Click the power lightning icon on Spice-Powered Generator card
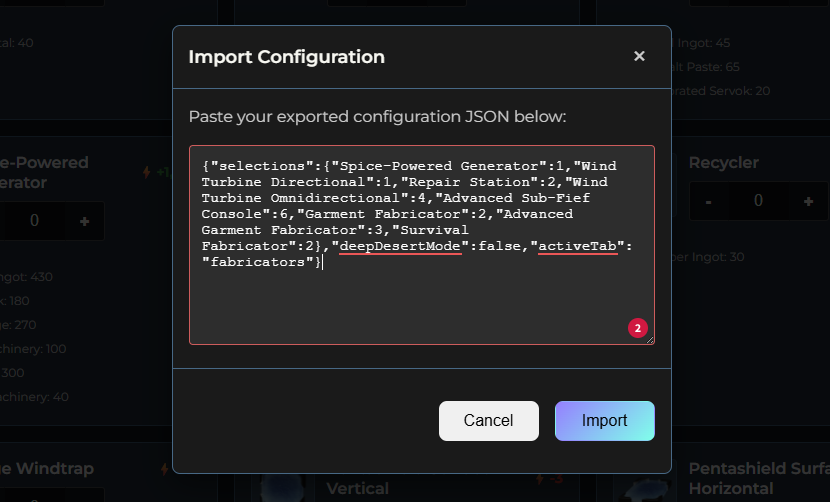830x502 pixels. 147,172
